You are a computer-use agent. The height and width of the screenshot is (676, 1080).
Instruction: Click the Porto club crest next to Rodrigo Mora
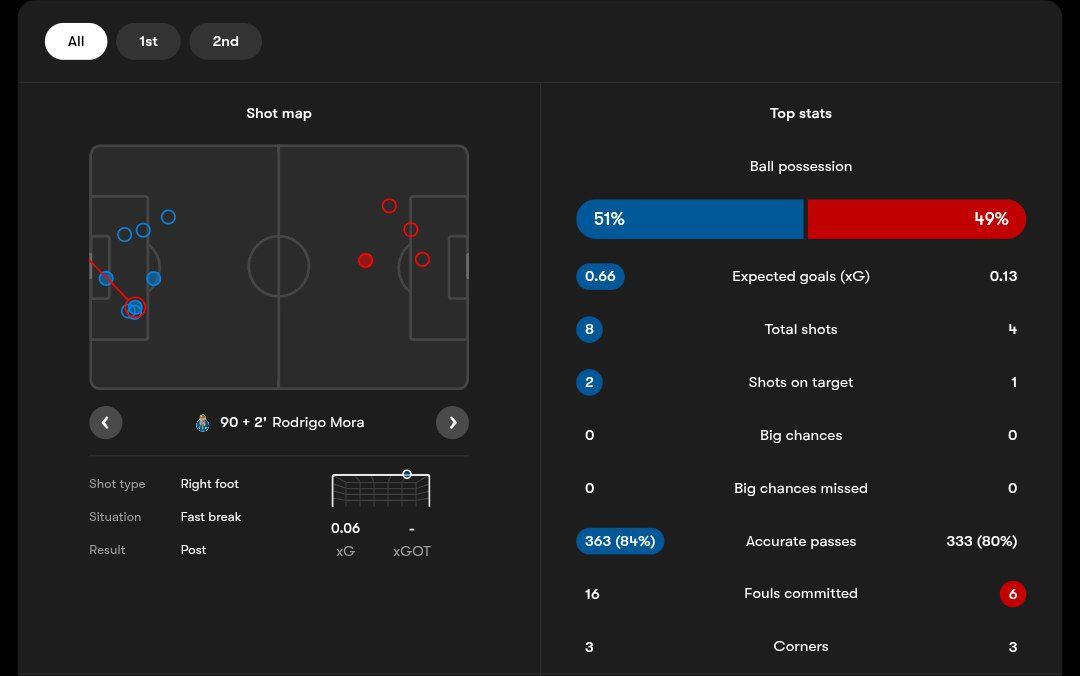pos(202,422)
